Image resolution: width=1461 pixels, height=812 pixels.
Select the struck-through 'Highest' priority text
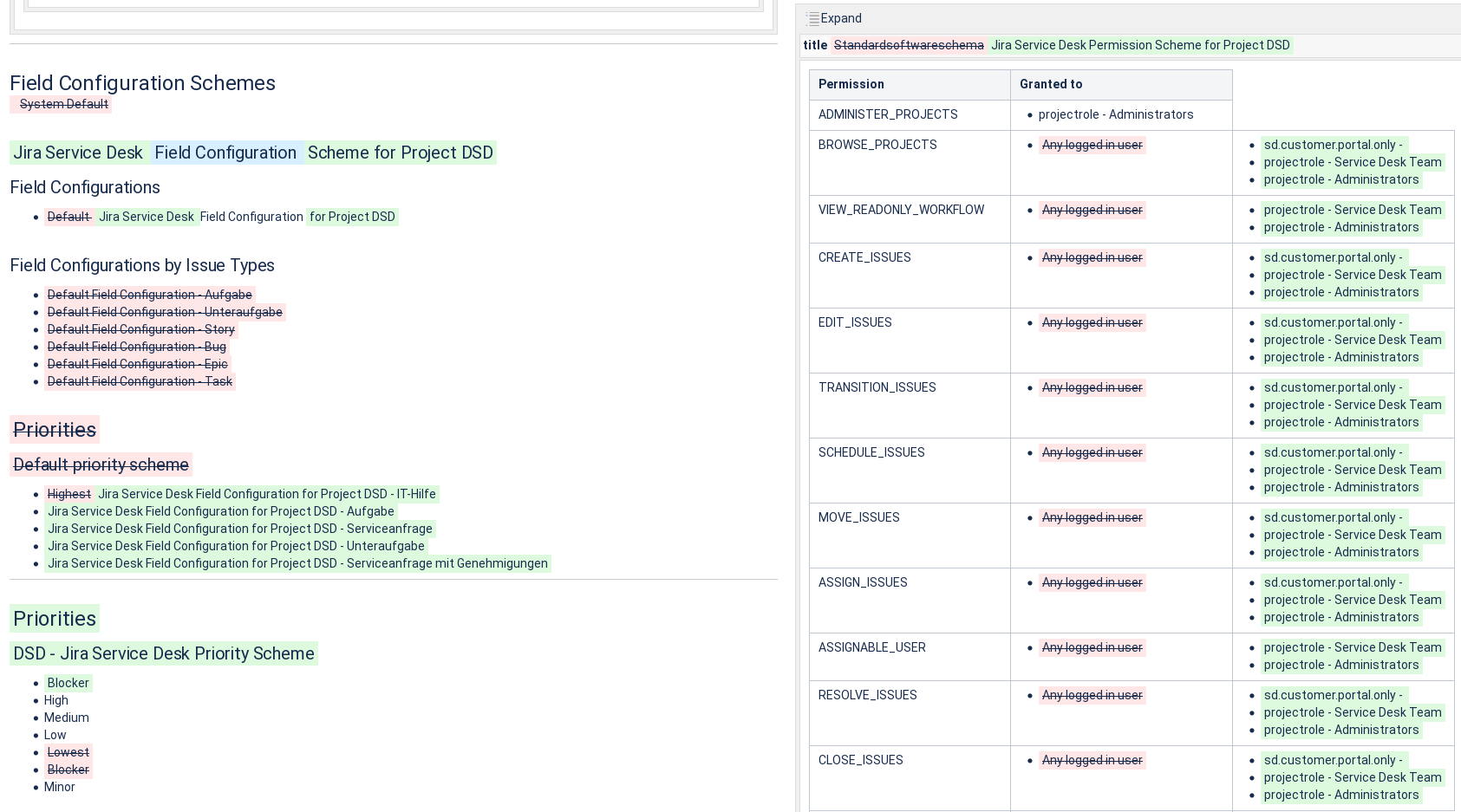tap(69, 494)
